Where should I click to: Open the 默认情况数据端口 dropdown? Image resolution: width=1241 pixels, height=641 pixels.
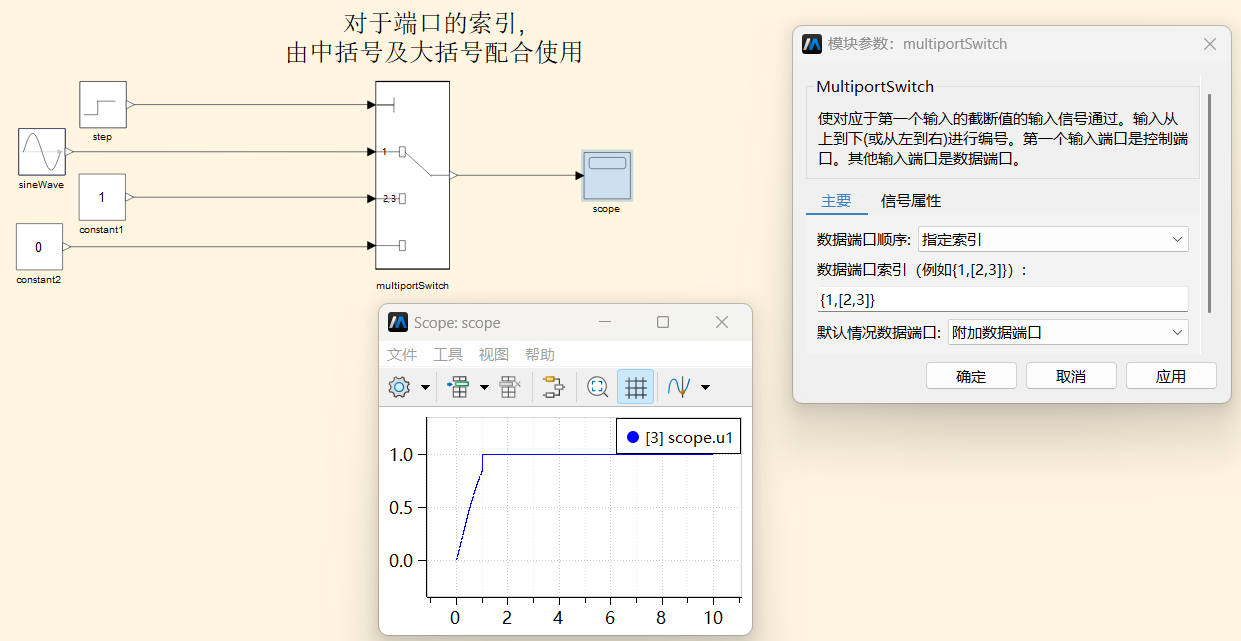point(1068,332)
